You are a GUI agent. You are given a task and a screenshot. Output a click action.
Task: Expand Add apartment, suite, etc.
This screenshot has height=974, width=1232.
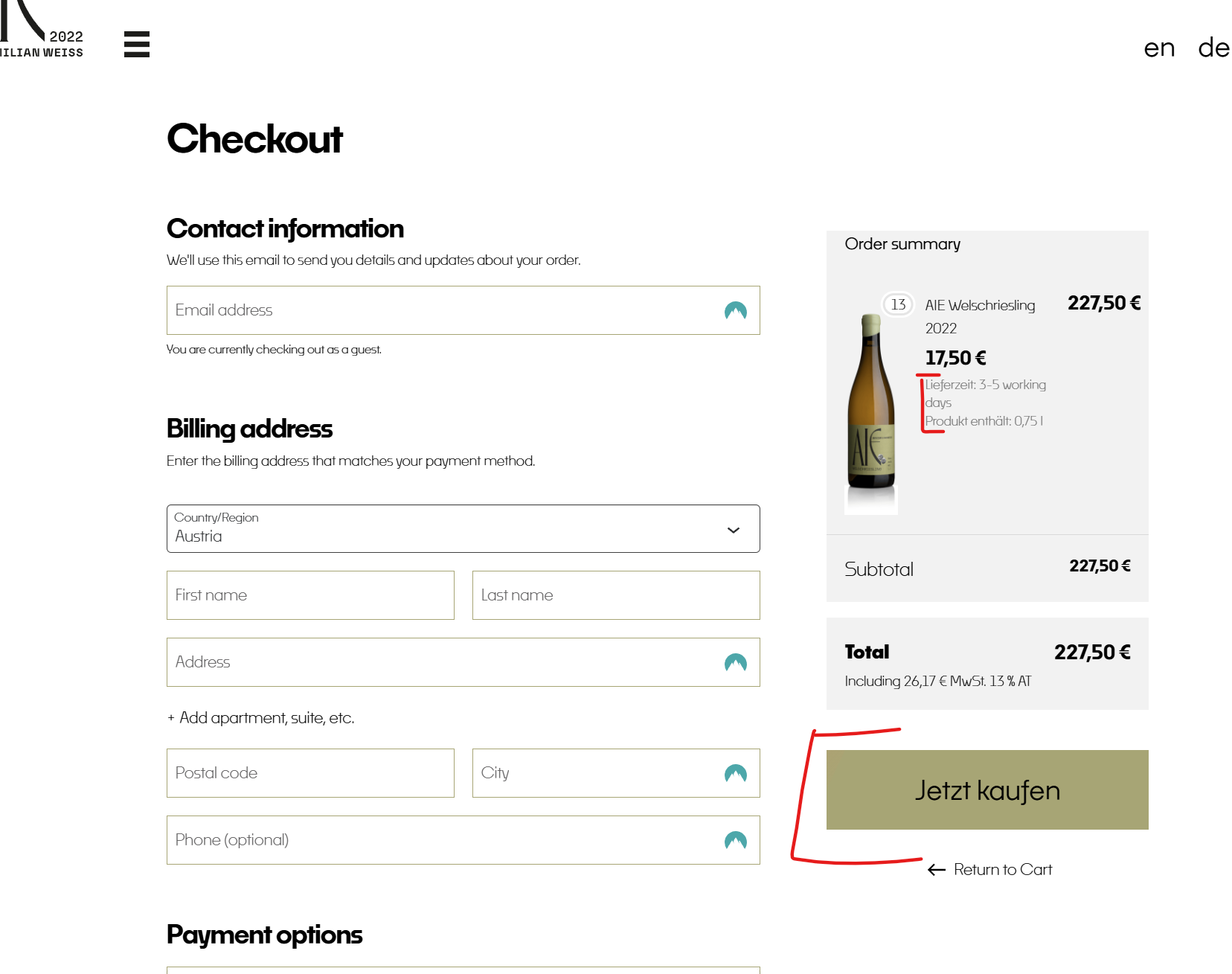(x=260, y=718)
